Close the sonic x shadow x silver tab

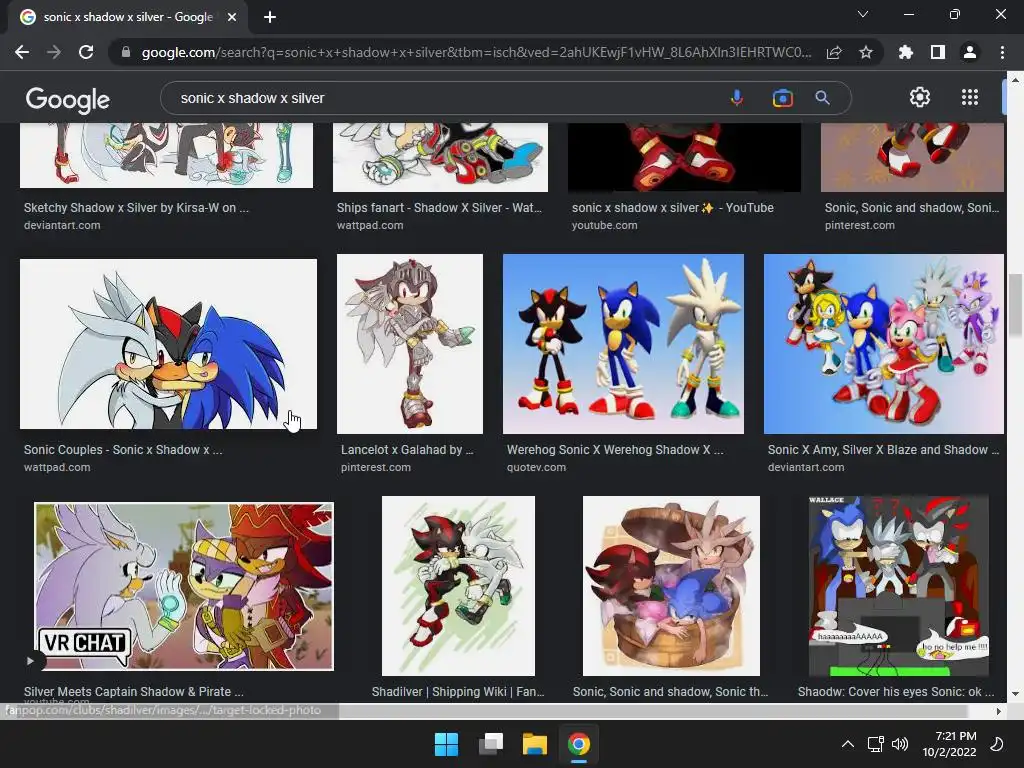(x=232, y=17)
